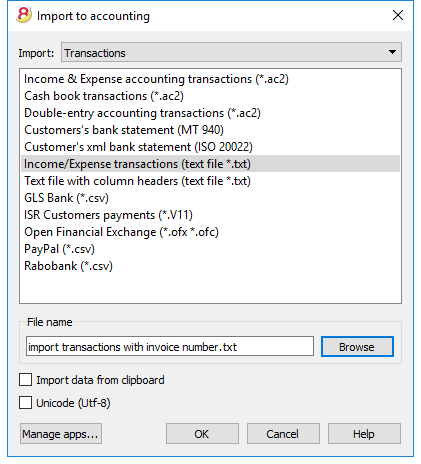Close the Import to accounting dialog

coord(398,15)
